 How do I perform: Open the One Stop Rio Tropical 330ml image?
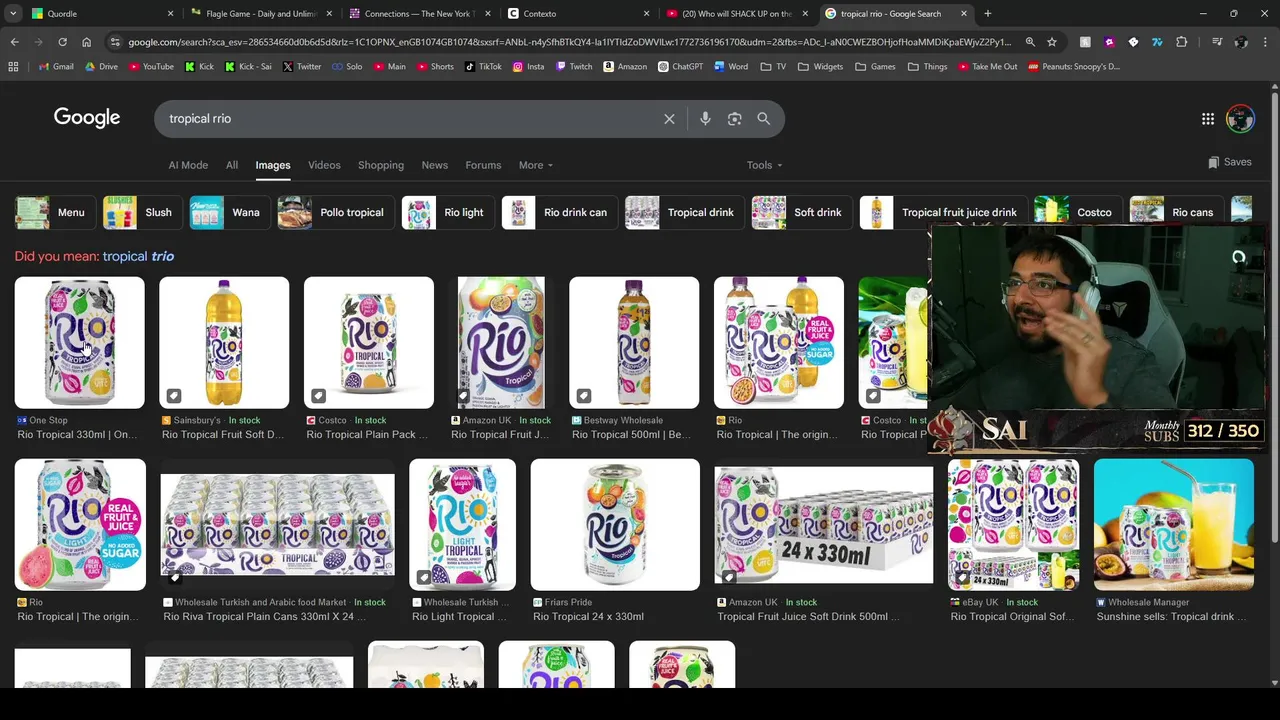[80, 343]
